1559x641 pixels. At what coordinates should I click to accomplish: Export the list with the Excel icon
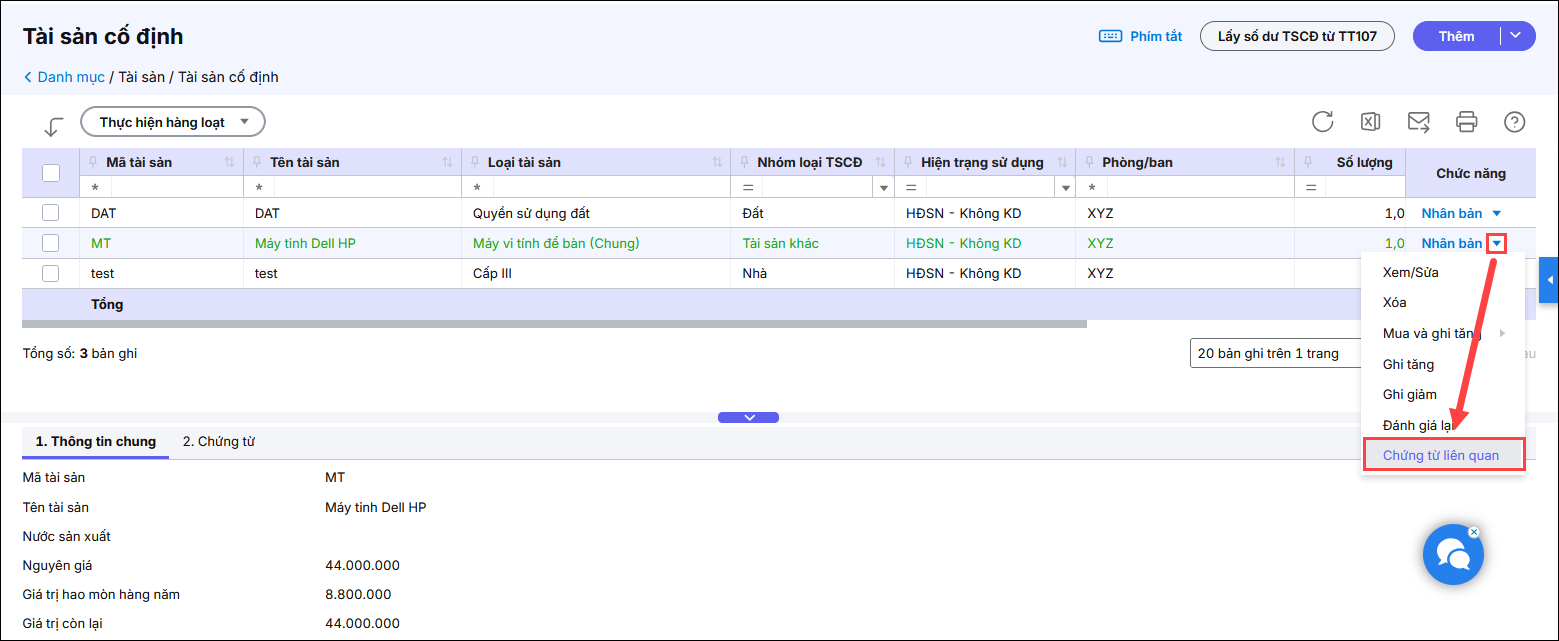[1370, 122]
